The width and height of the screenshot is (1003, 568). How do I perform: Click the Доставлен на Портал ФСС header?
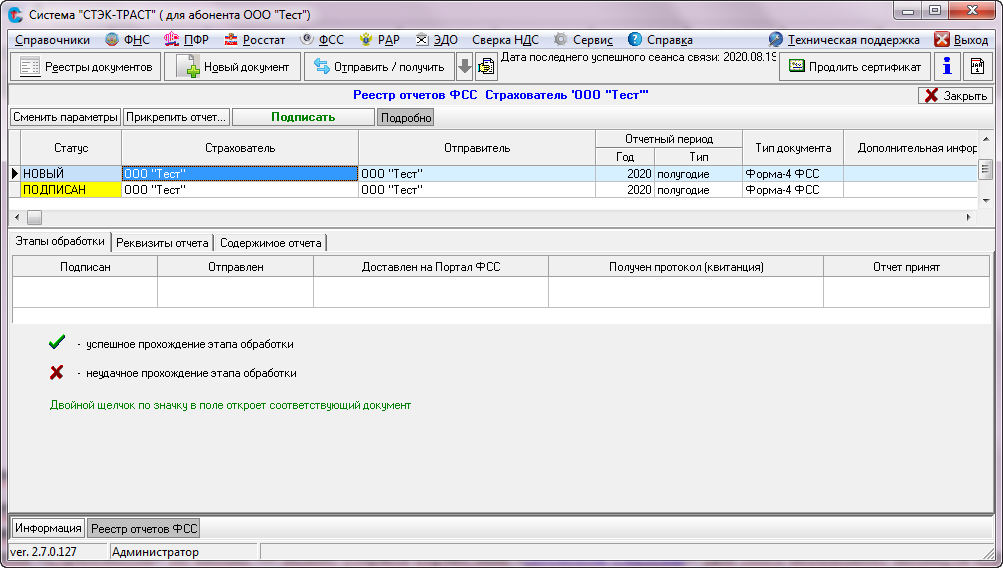(x=431, y=267)
